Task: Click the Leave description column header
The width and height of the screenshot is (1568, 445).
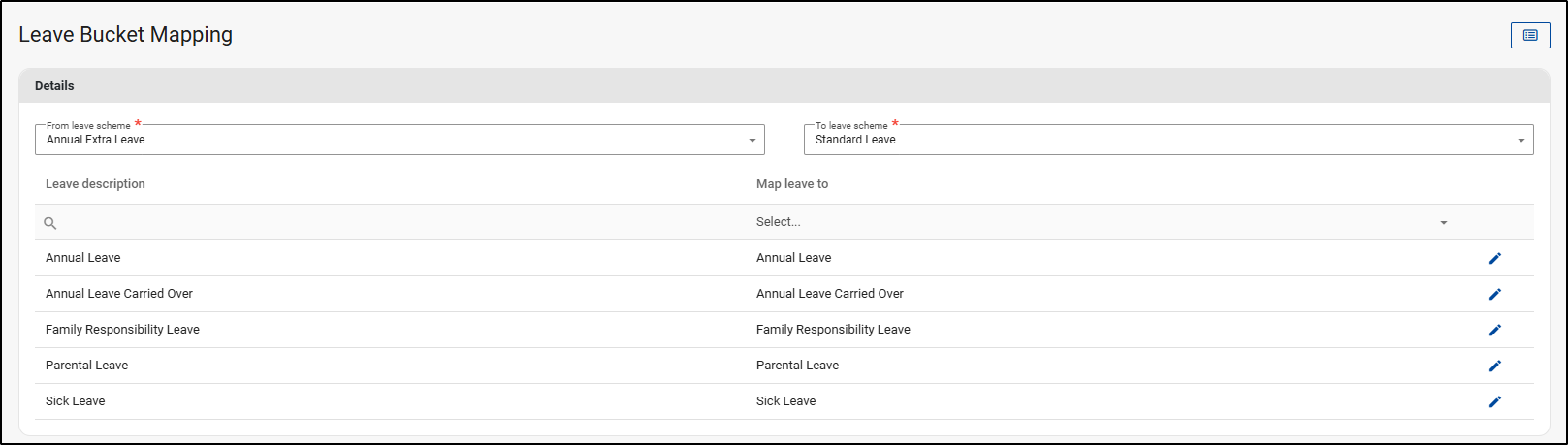Action: [x=95, y=184]
